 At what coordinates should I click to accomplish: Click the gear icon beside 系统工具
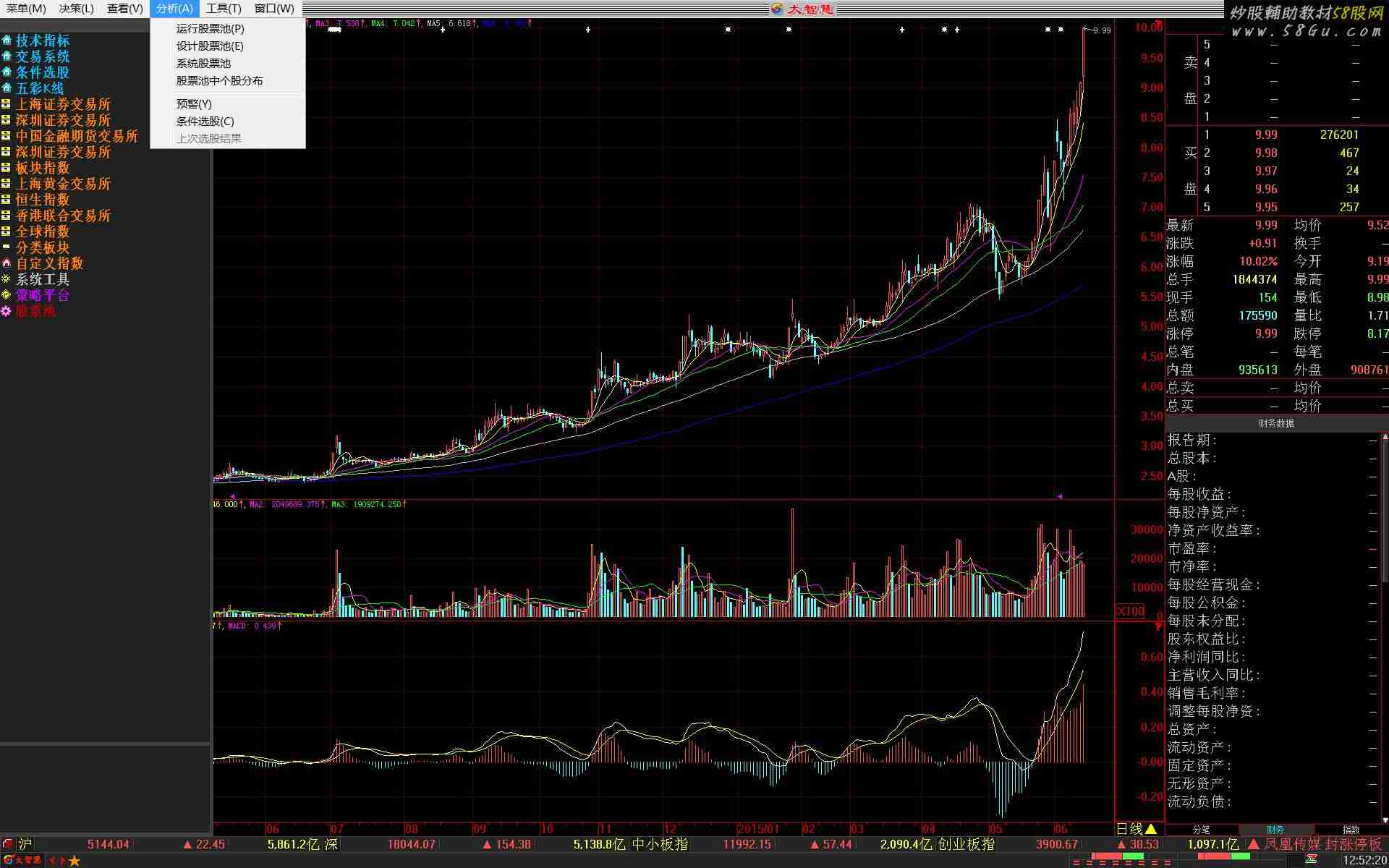coord(7,279)
